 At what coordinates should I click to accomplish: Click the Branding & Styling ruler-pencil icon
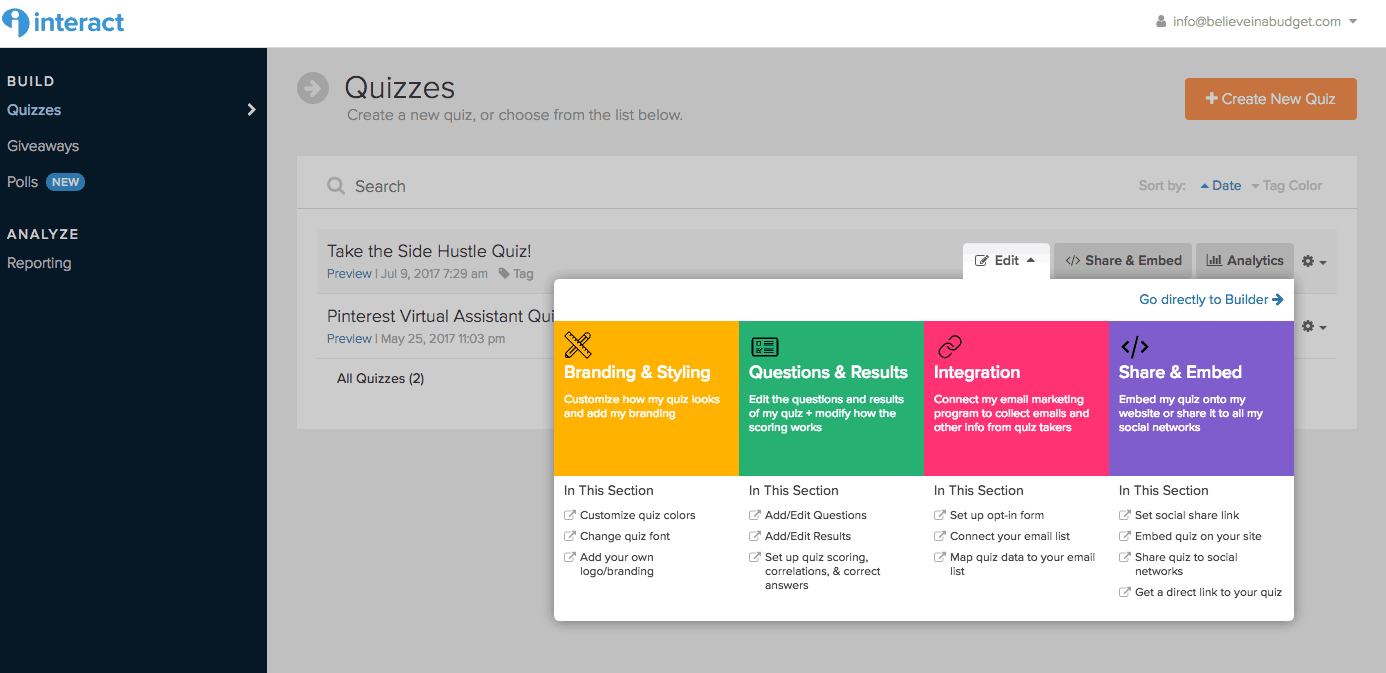pos(578,345)
